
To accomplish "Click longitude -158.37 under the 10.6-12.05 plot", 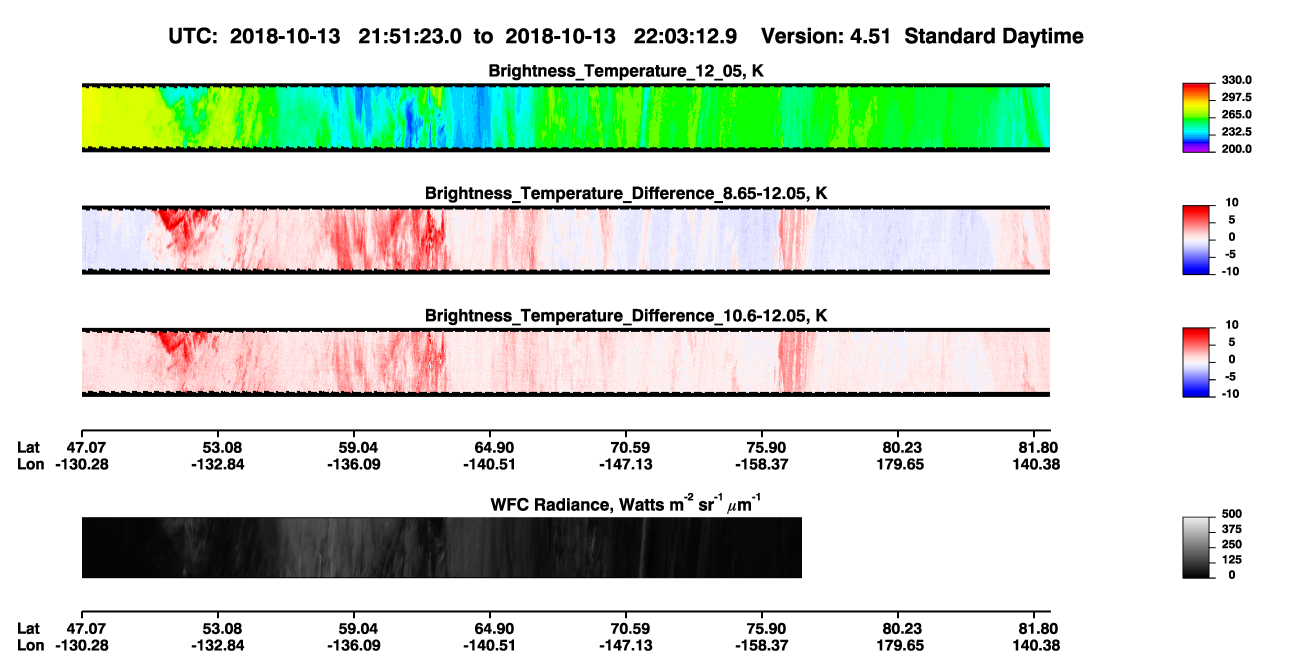I will click(x=761, y=464).
